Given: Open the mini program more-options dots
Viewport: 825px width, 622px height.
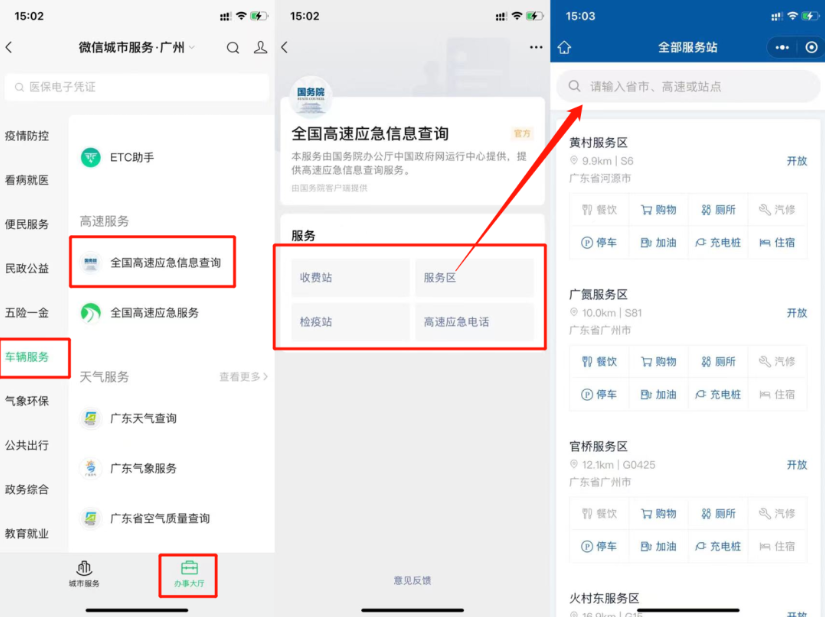Looking at the screenshot, I should pos(782,47).
